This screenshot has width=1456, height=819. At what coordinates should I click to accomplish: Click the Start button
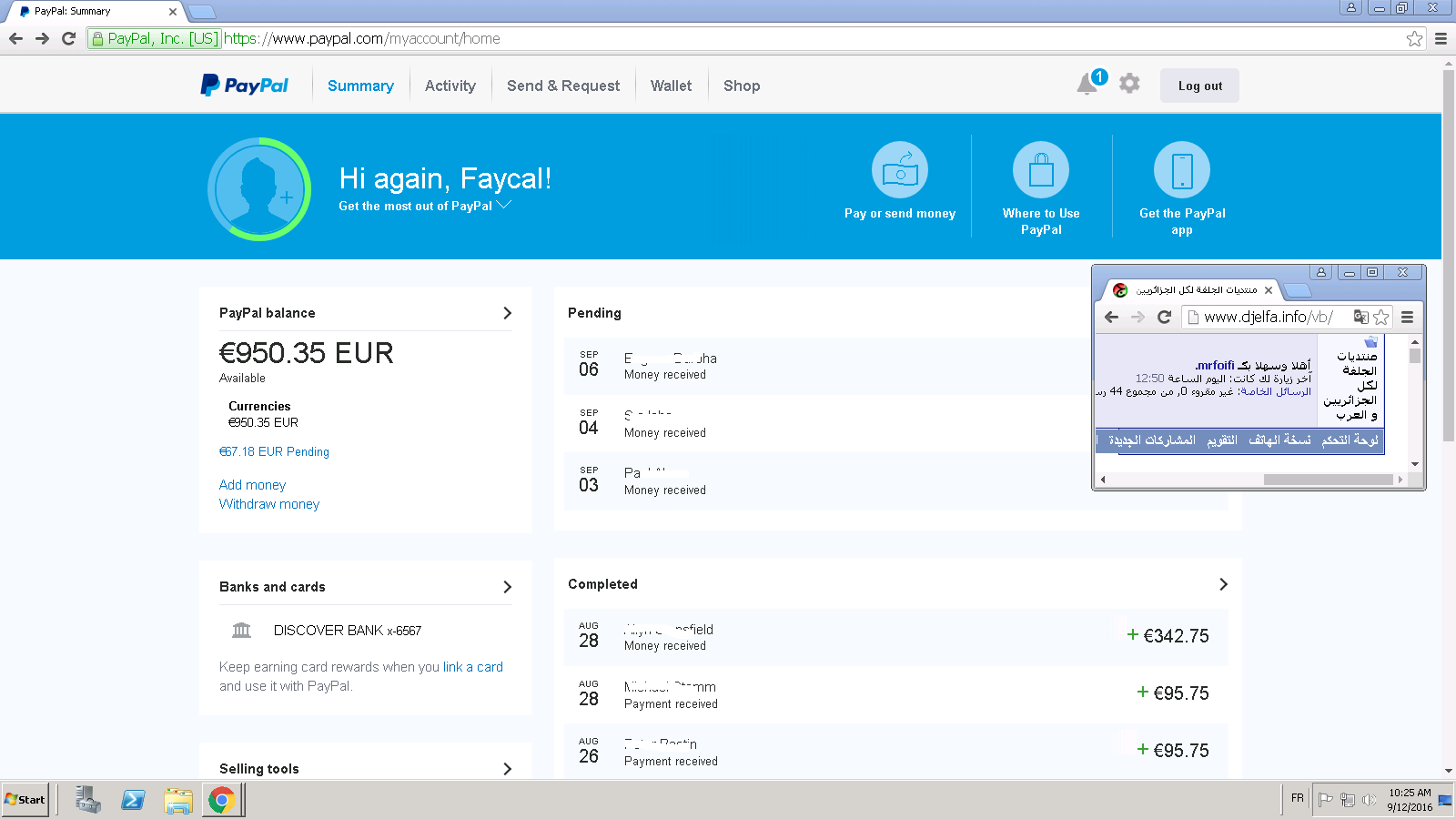(25, 800)
